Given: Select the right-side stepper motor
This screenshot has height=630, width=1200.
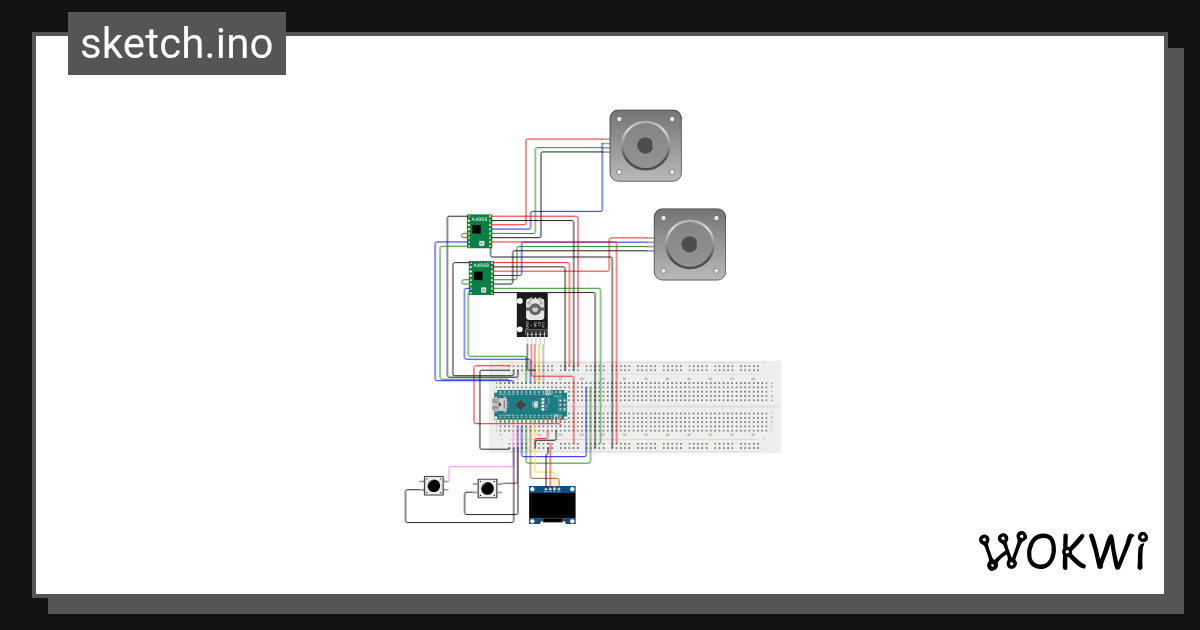Looking at the screenshot, I should point(688,243).
